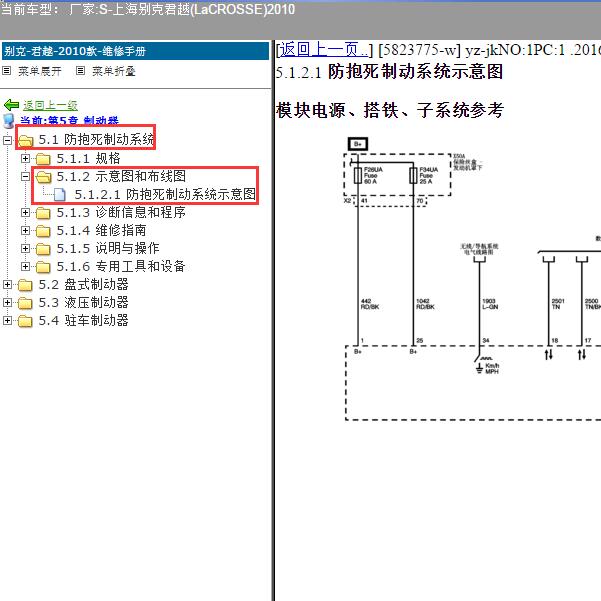Click the green back arrow icon
The width and height of the screenshot is (601, 601).
11,105
